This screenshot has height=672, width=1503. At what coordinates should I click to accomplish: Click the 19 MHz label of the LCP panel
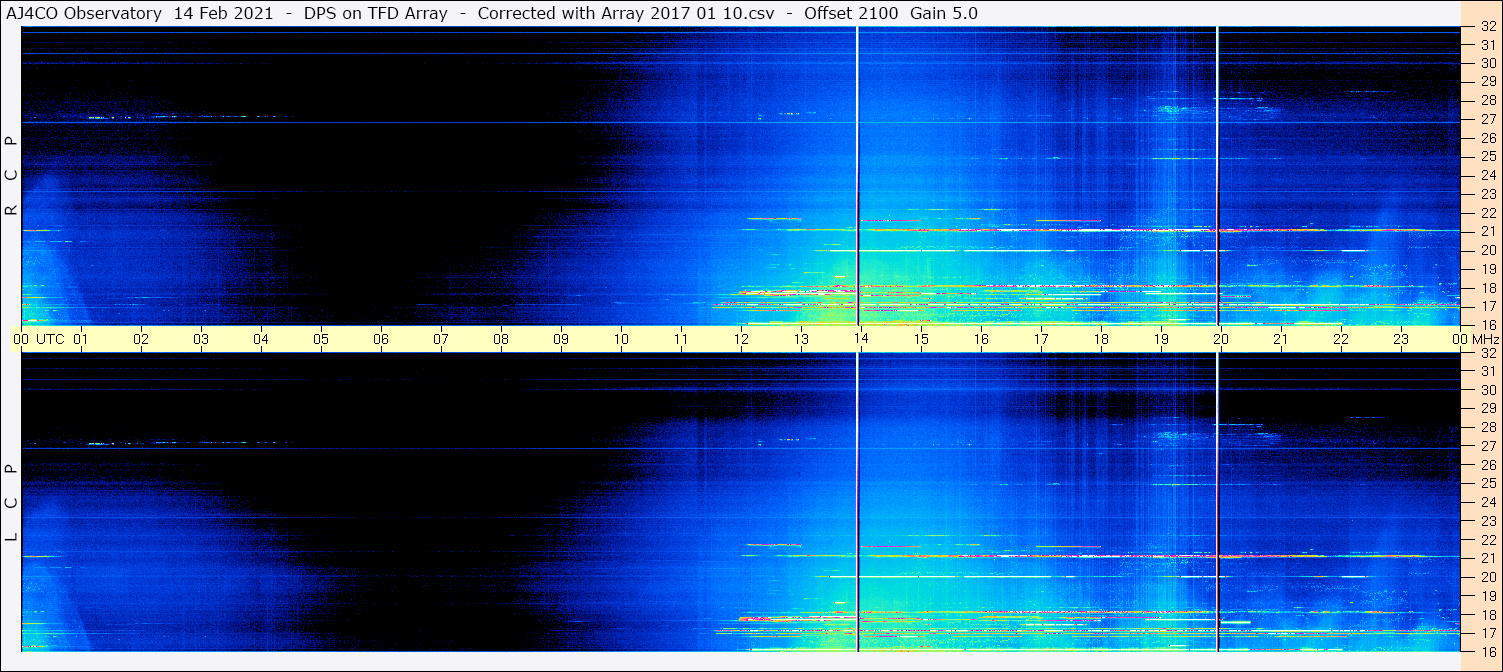(1488, 595)
